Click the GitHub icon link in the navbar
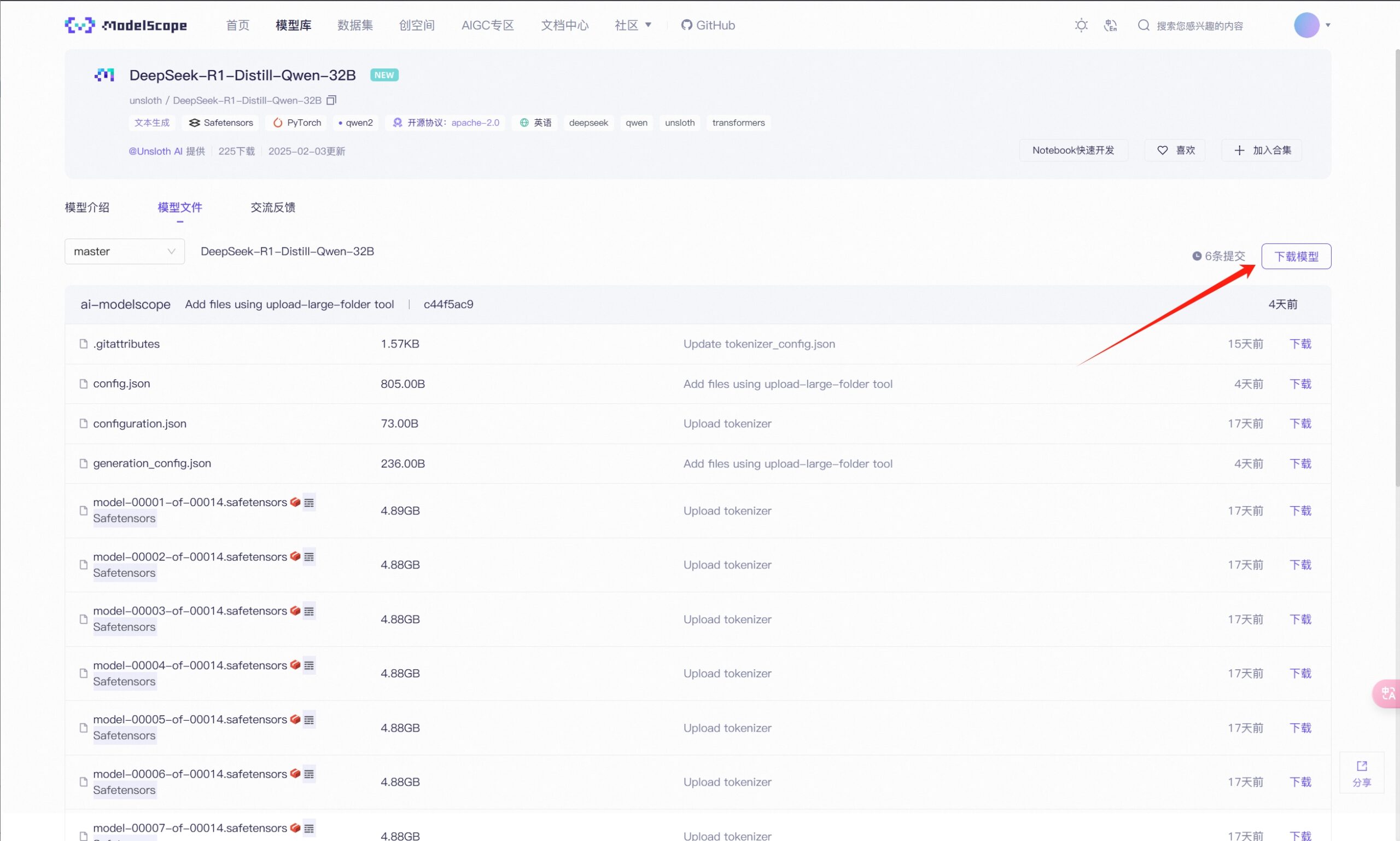The image size is (1400, 841). (686, 25)
